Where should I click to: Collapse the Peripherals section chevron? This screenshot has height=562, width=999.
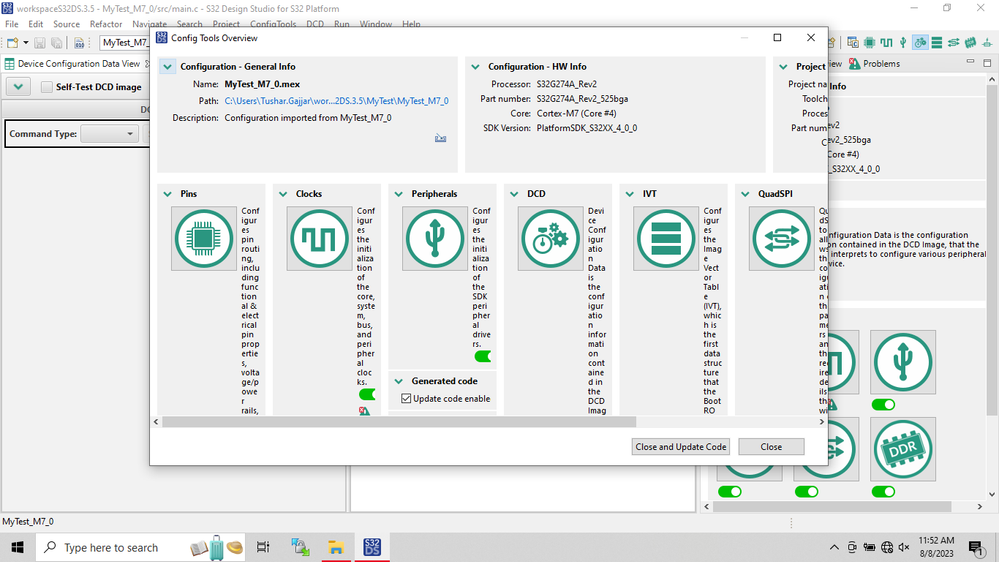399,194
